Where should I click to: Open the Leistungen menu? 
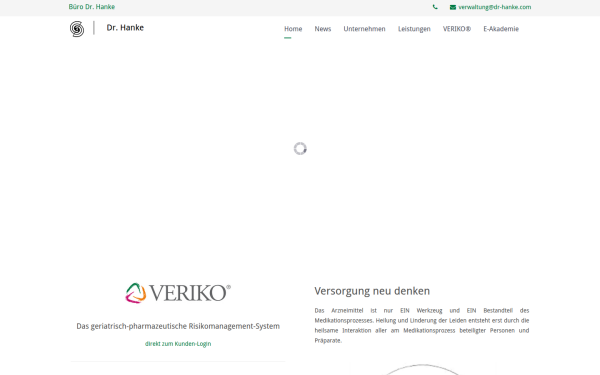click(x=414, y=29)
